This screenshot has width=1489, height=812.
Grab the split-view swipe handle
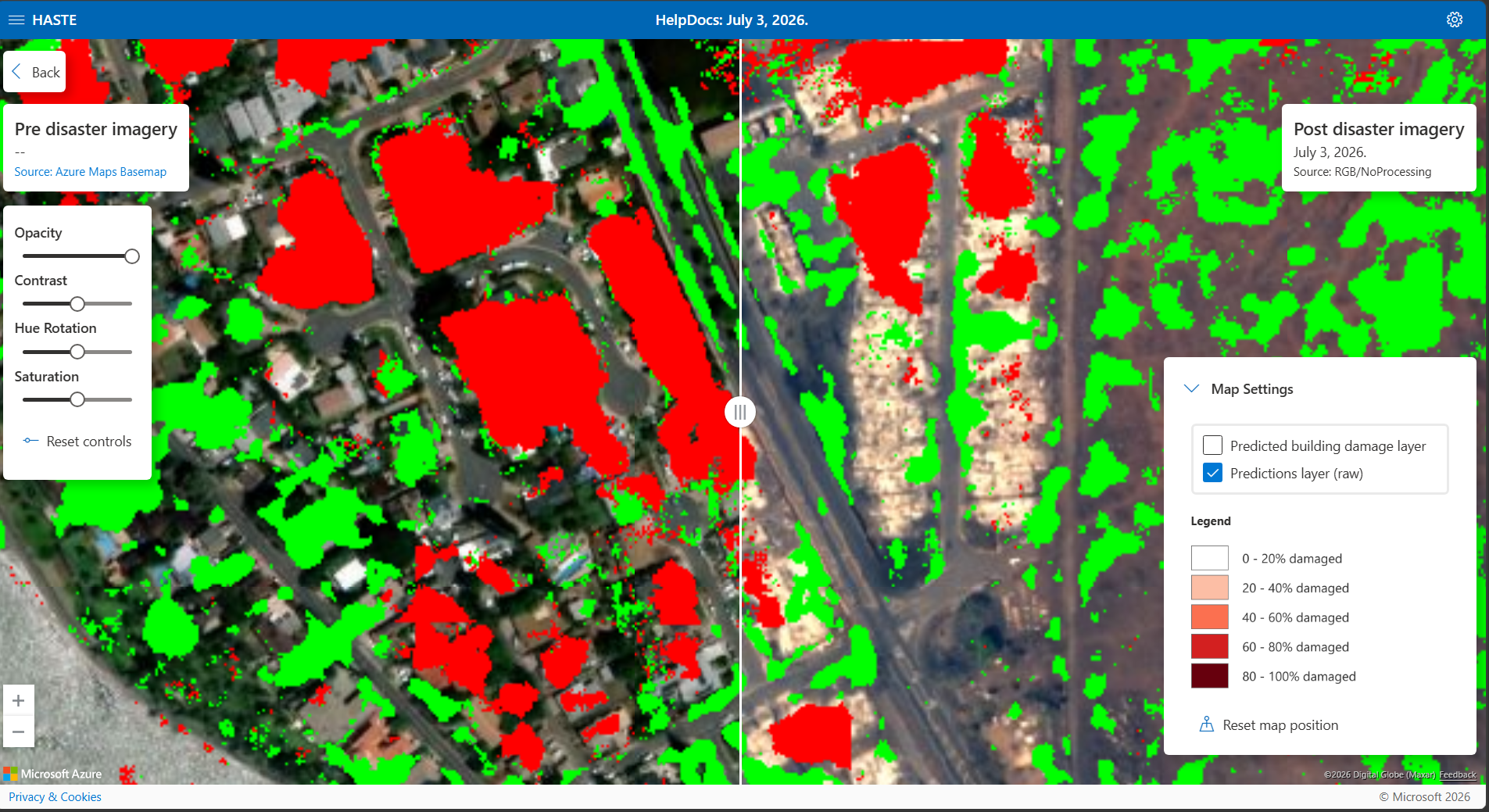click(739, 412)
